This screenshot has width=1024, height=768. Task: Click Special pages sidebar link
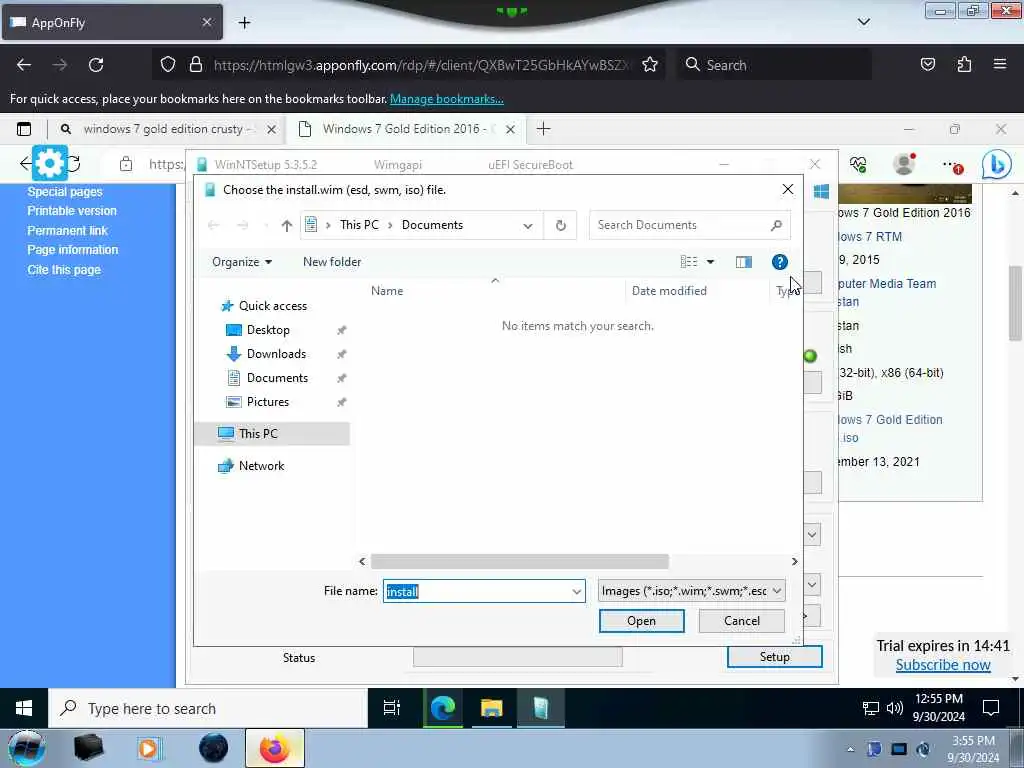(x=65, y=192)
